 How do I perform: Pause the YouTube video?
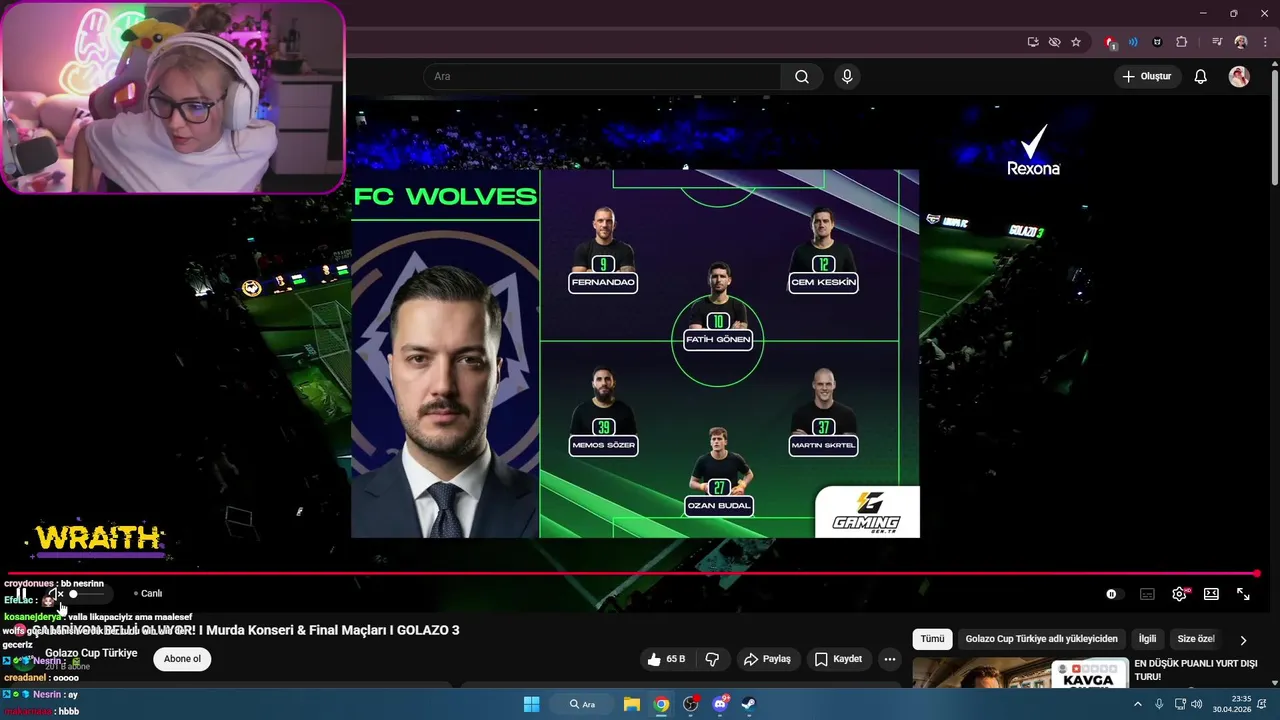[x=21, y=594]
